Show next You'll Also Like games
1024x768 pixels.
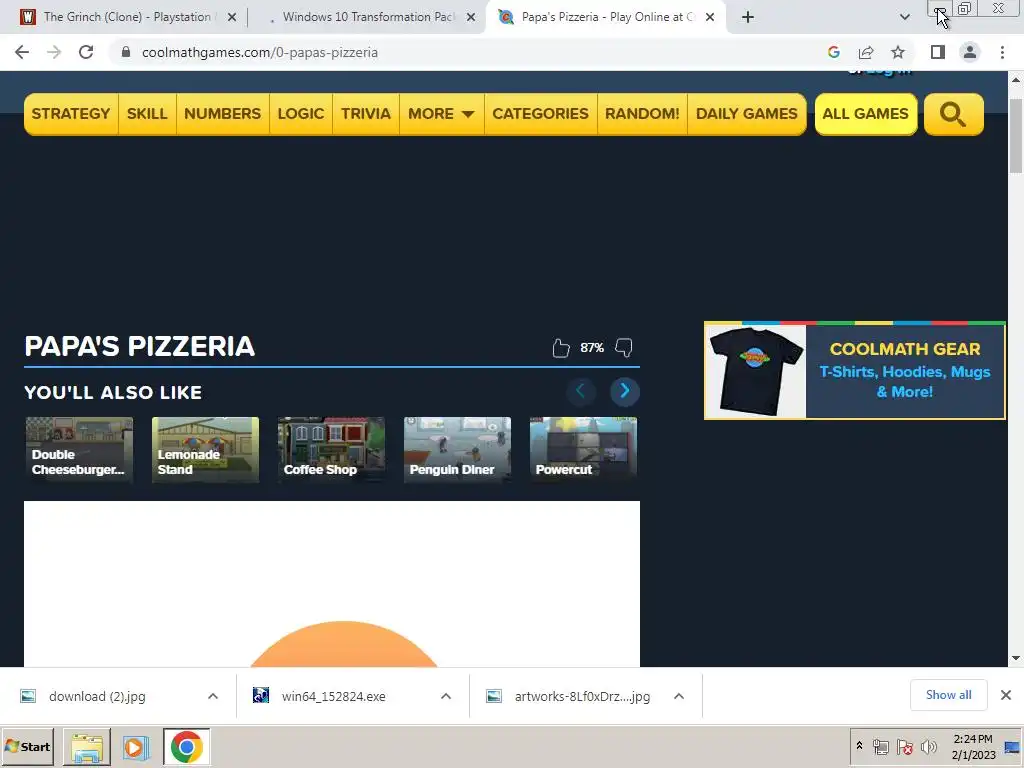click(x=624, y=391)
